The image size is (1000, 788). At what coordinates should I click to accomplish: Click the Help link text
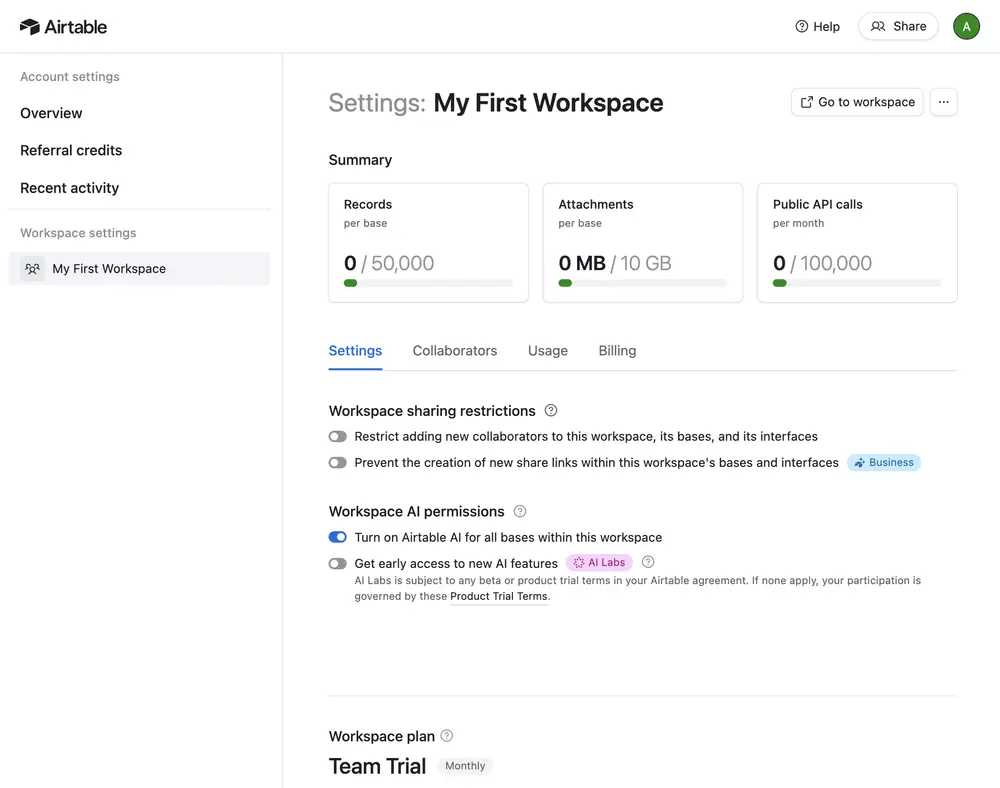pos(827,27)
